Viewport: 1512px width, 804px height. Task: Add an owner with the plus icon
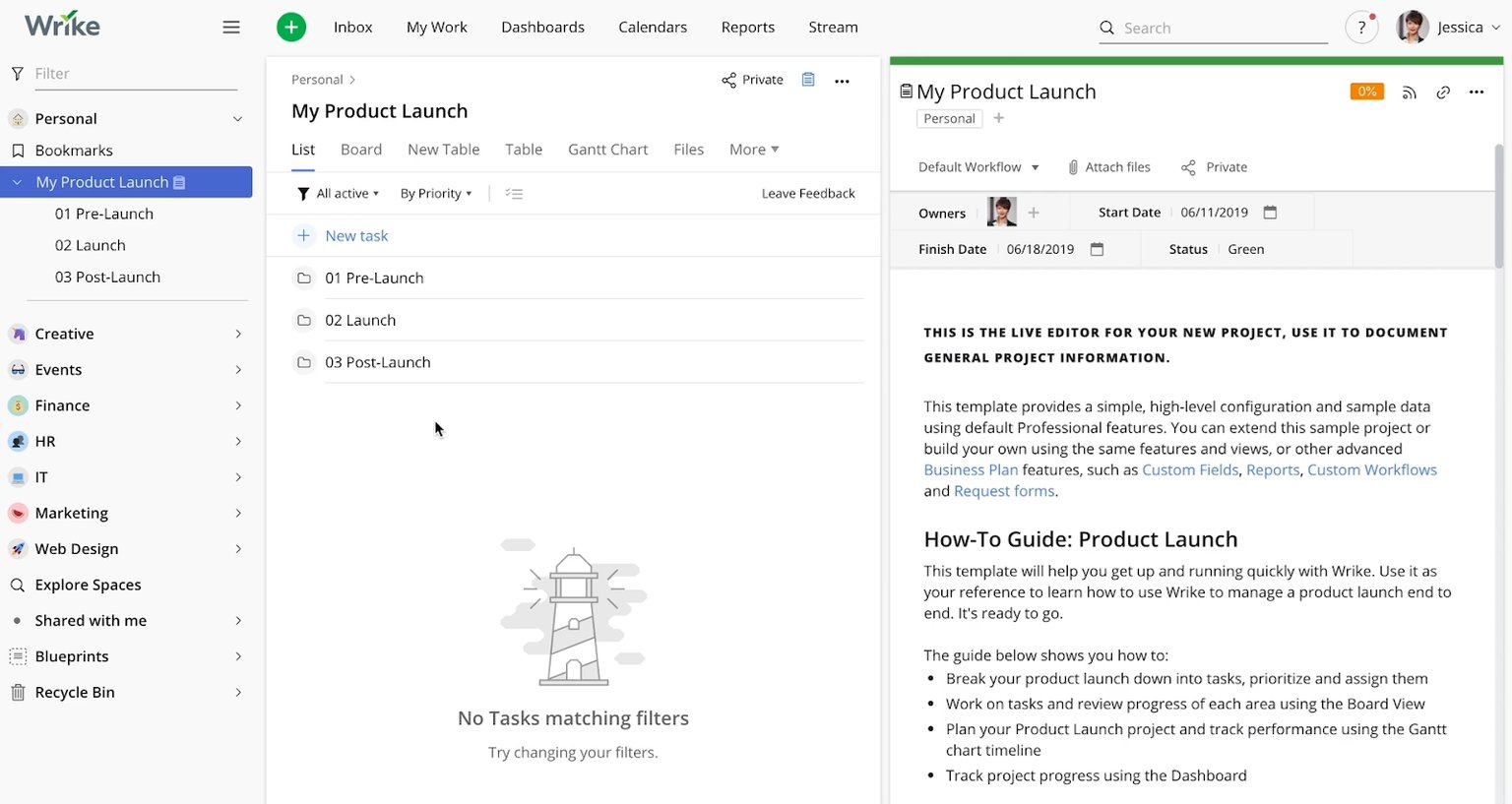pos(1034,213)
